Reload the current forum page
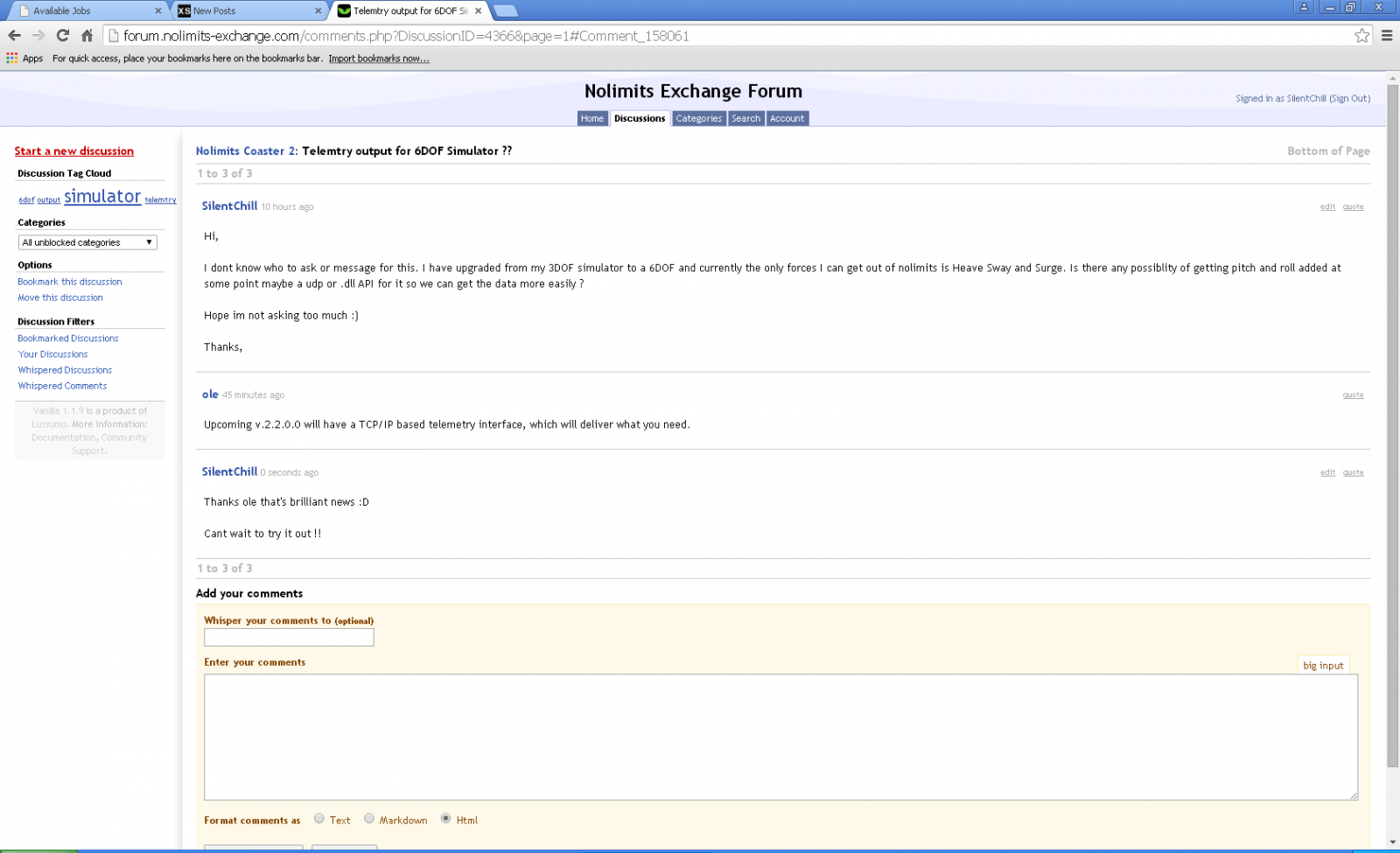This screenshot has width=1400, height=853. coord(63,36)
